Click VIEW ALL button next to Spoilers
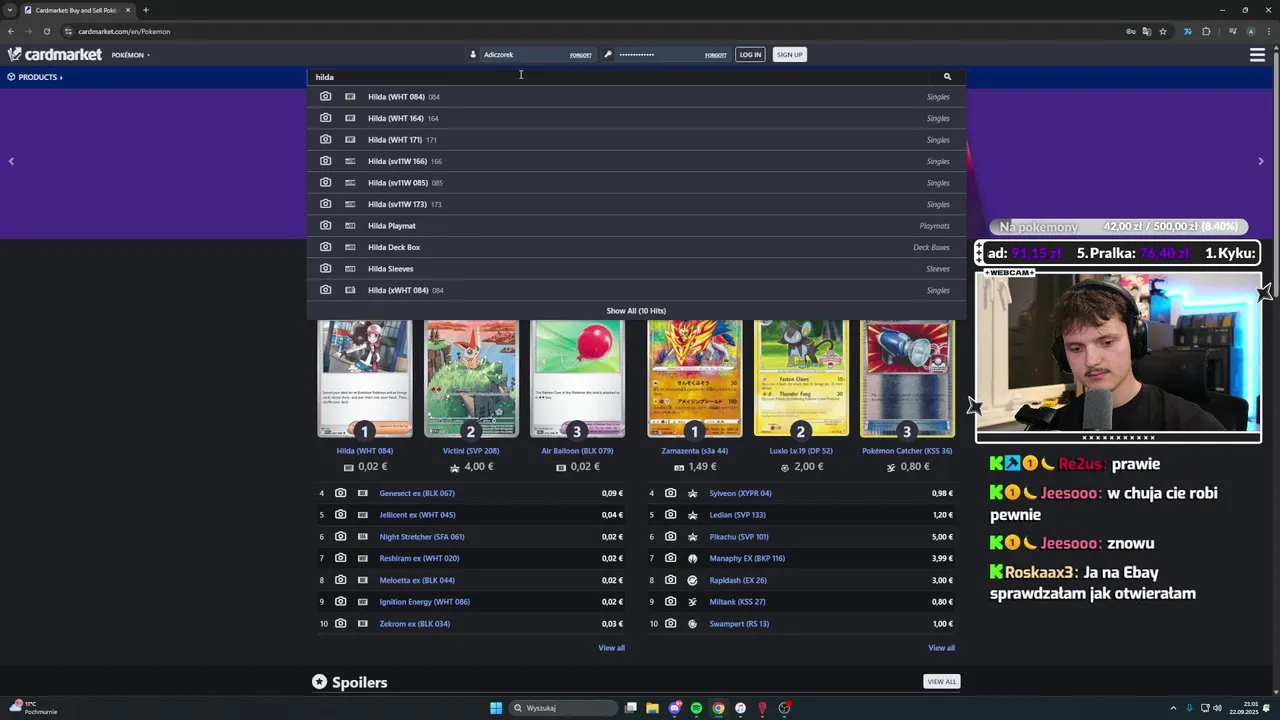This screenshot has width=1280, height=720. [942, 682]
